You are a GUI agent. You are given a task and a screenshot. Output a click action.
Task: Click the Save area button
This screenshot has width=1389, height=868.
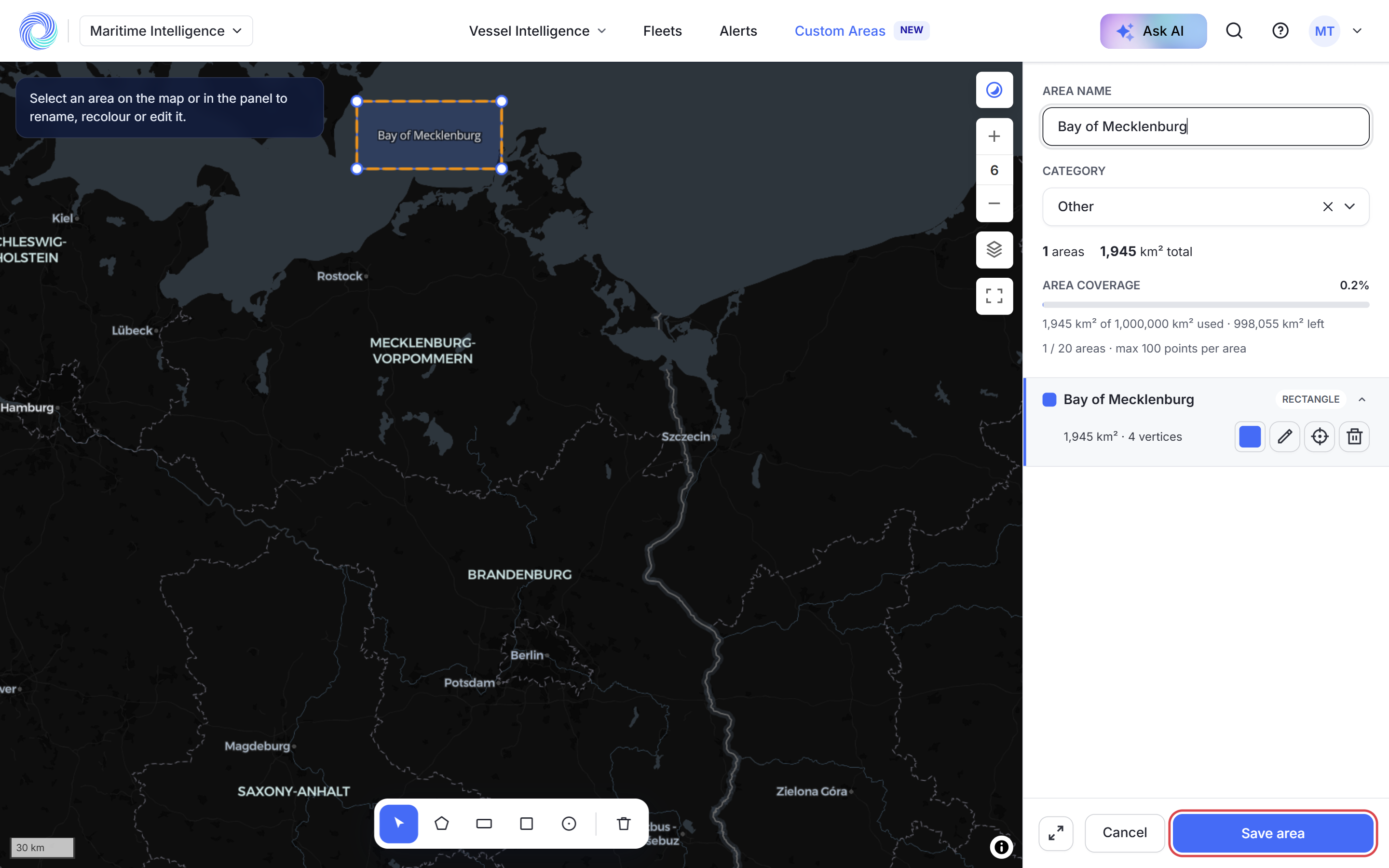[1272, 833]
